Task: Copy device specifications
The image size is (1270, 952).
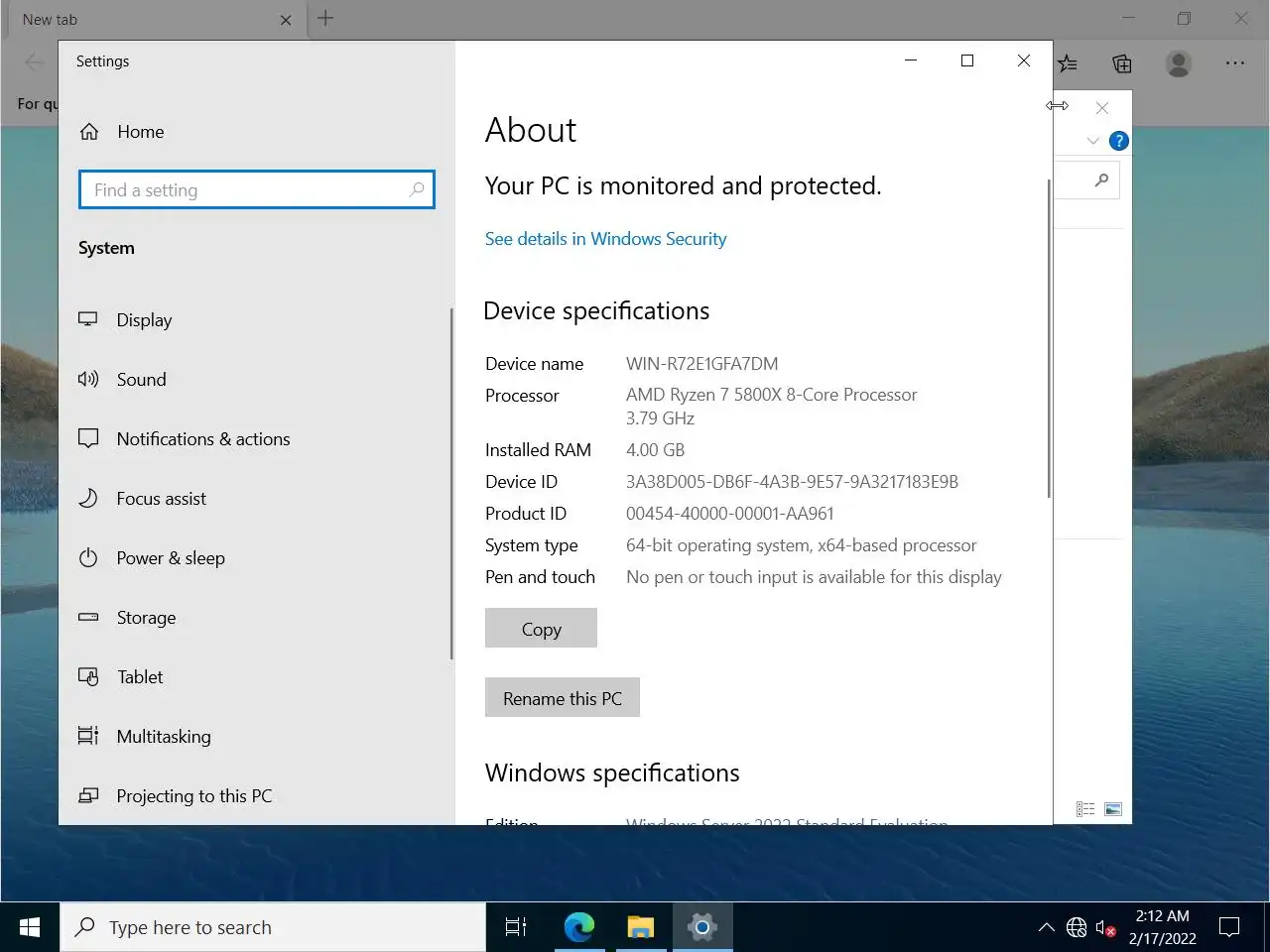Action: click(541, 629)
